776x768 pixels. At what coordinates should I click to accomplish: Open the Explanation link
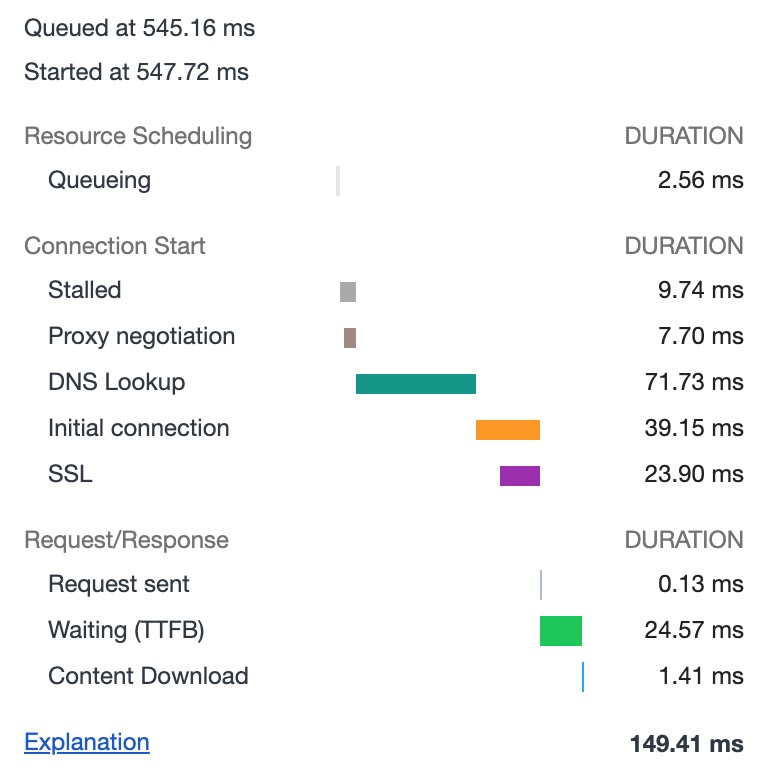point(87,742)
